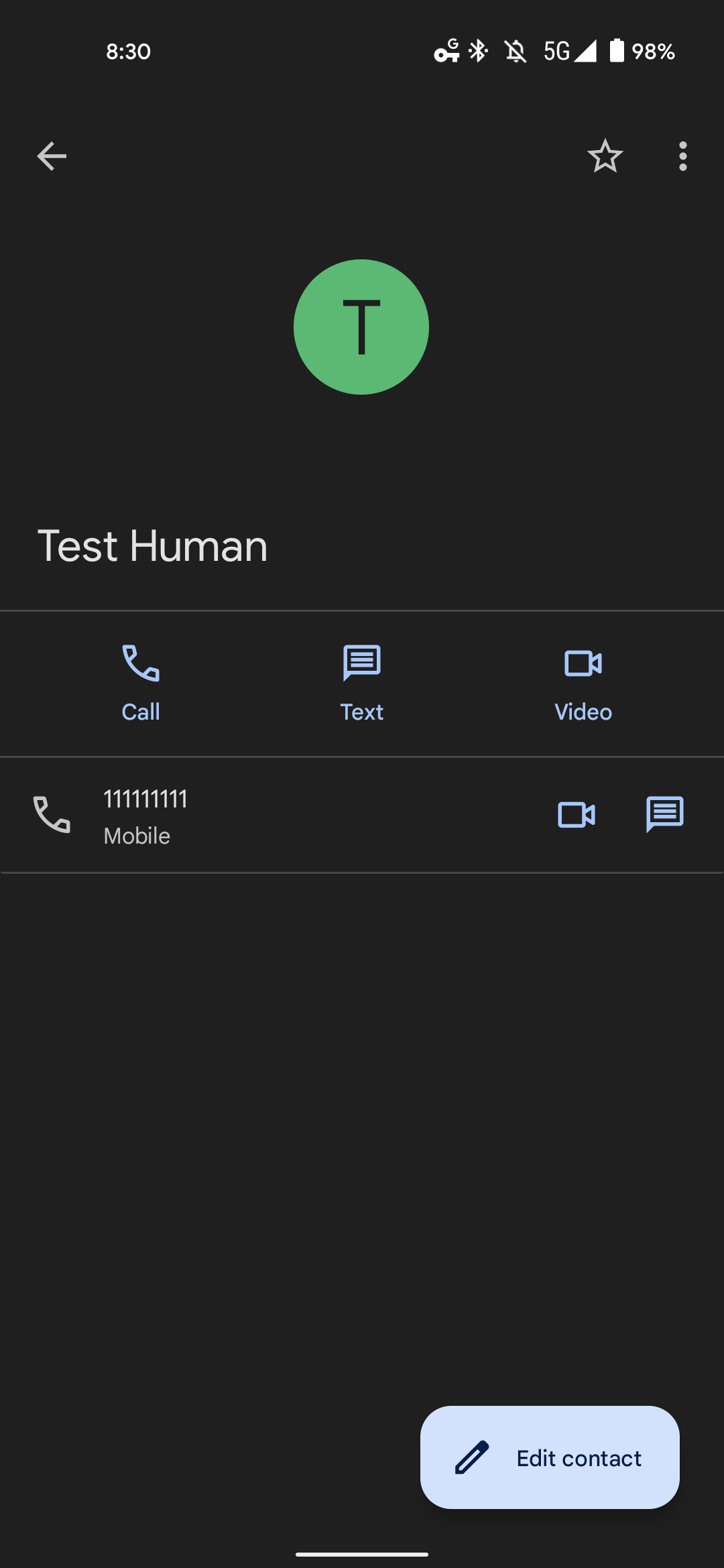Tap the battery indicator in status bar

(x=617, y=51)
